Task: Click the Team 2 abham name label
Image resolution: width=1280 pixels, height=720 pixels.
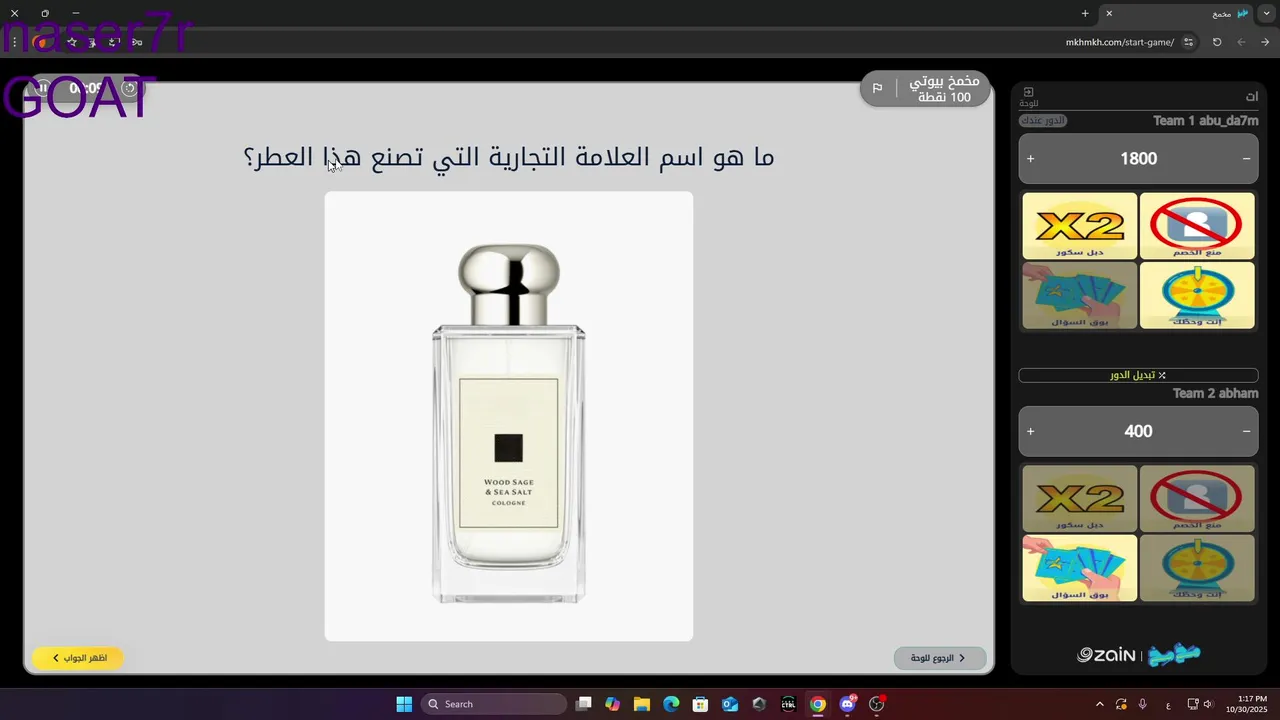Action: pyautogui.click(x=1215, y=393)
